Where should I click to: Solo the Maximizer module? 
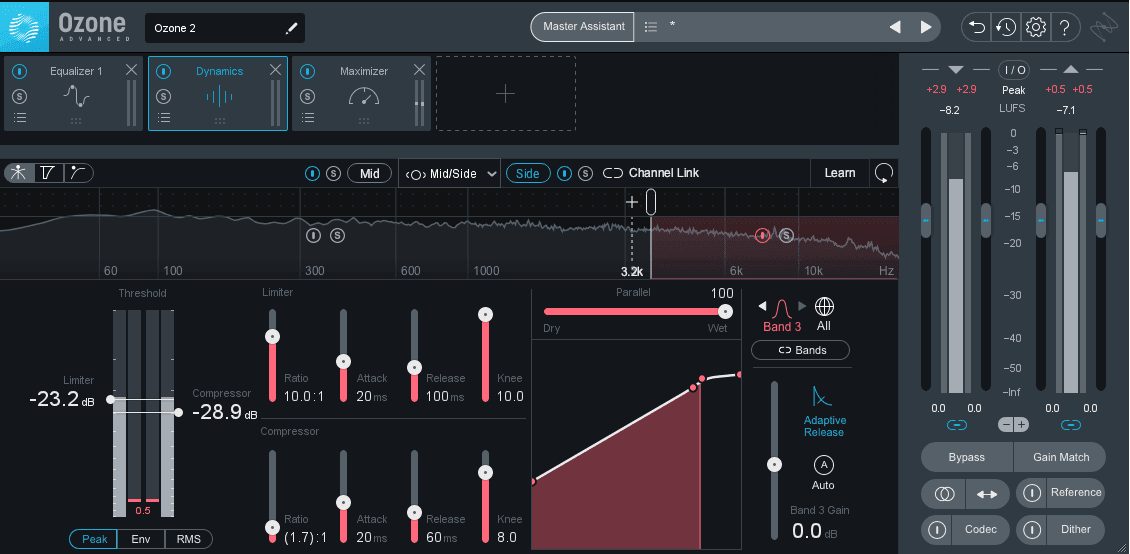click(308, 96)
